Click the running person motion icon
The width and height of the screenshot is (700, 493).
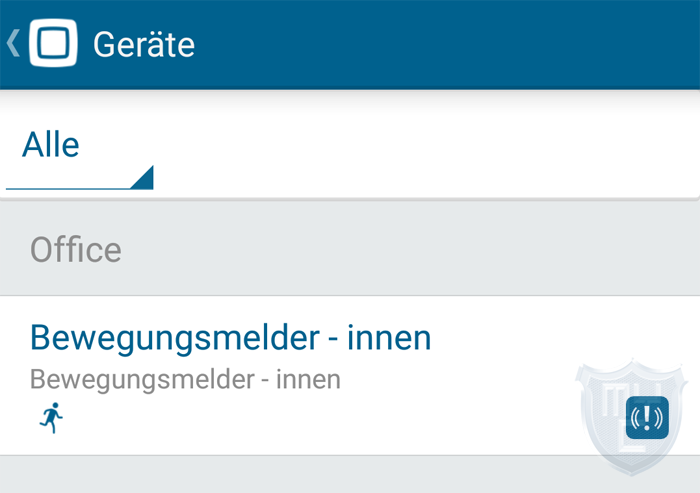click(x=51, y=418)
